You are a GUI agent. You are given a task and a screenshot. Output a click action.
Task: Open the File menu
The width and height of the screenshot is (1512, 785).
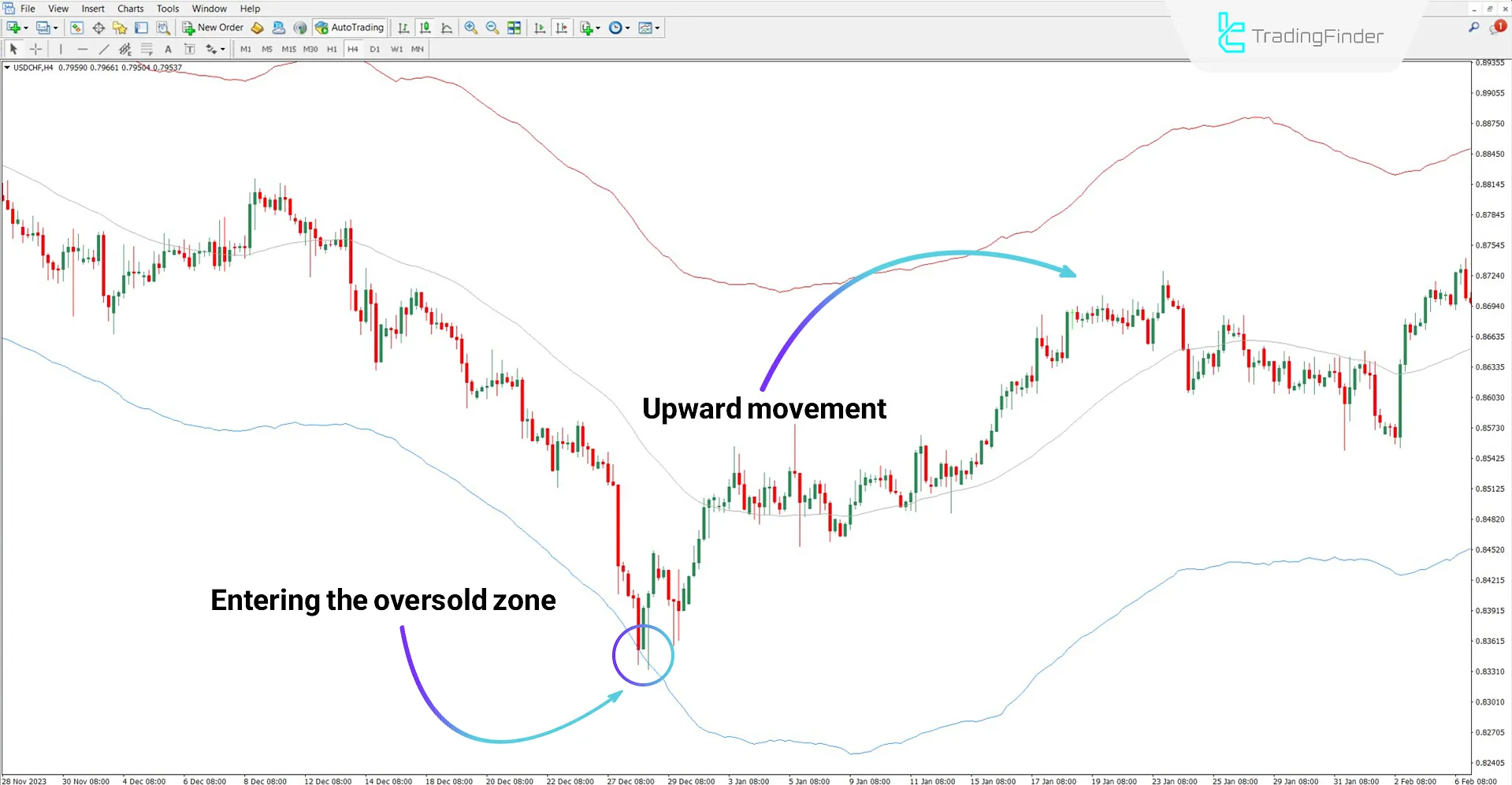tap(28, 9)
